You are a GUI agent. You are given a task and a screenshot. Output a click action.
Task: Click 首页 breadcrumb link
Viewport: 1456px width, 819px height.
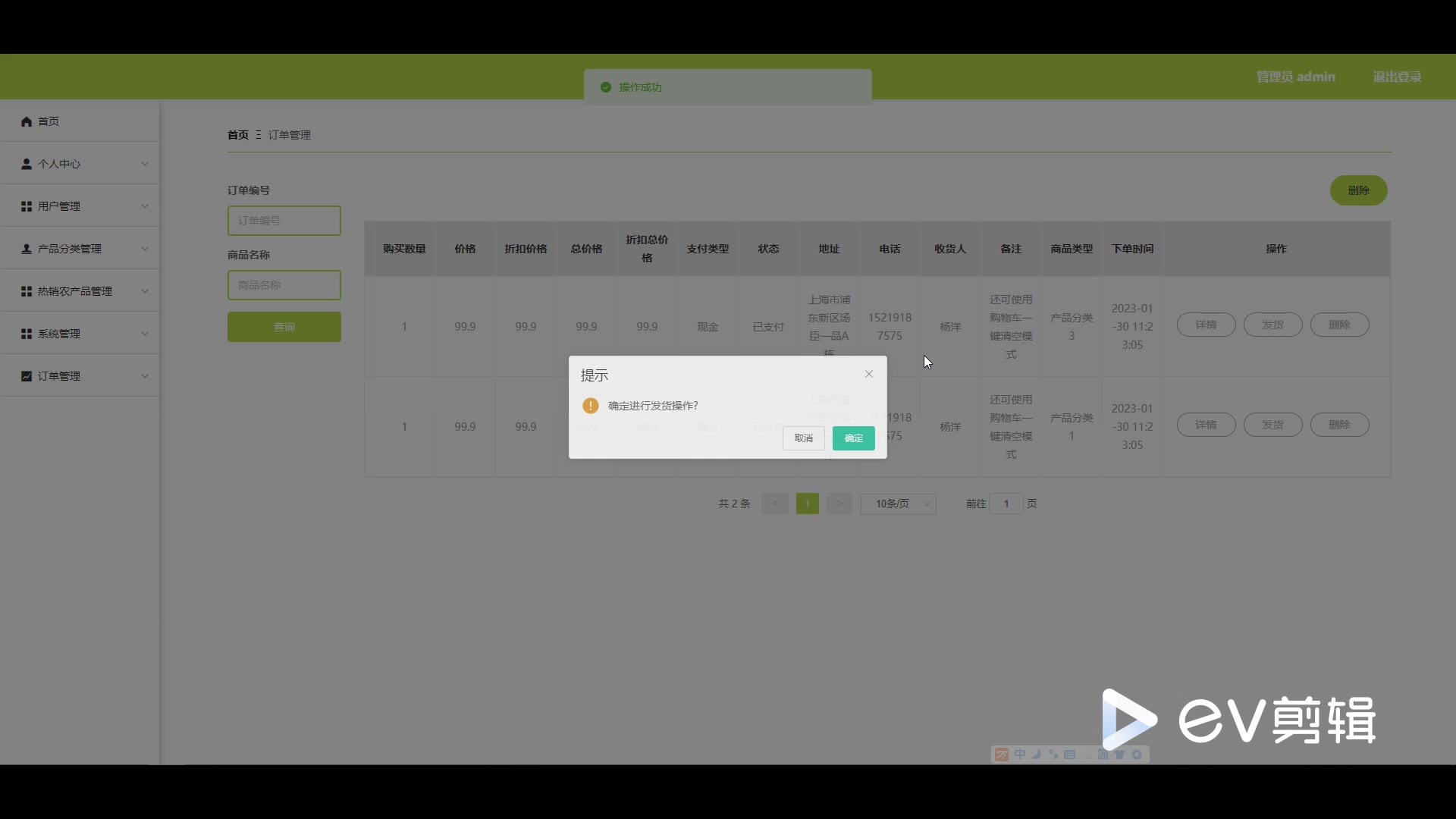pyautogui.click(x=237, y=135)
